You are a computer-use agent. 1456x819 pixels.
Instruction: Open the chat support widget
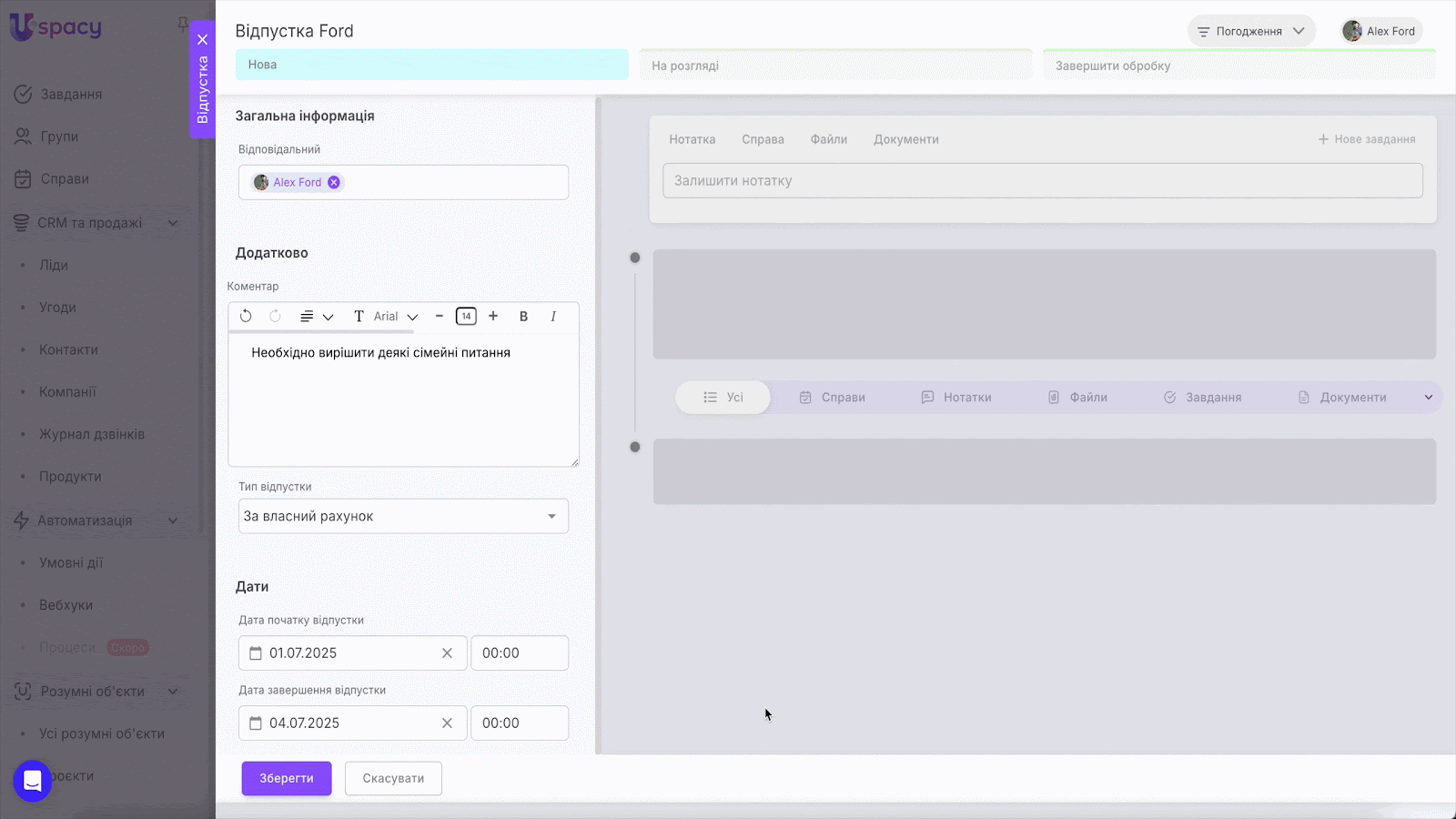pyautogui.click(x=33, y=781)
